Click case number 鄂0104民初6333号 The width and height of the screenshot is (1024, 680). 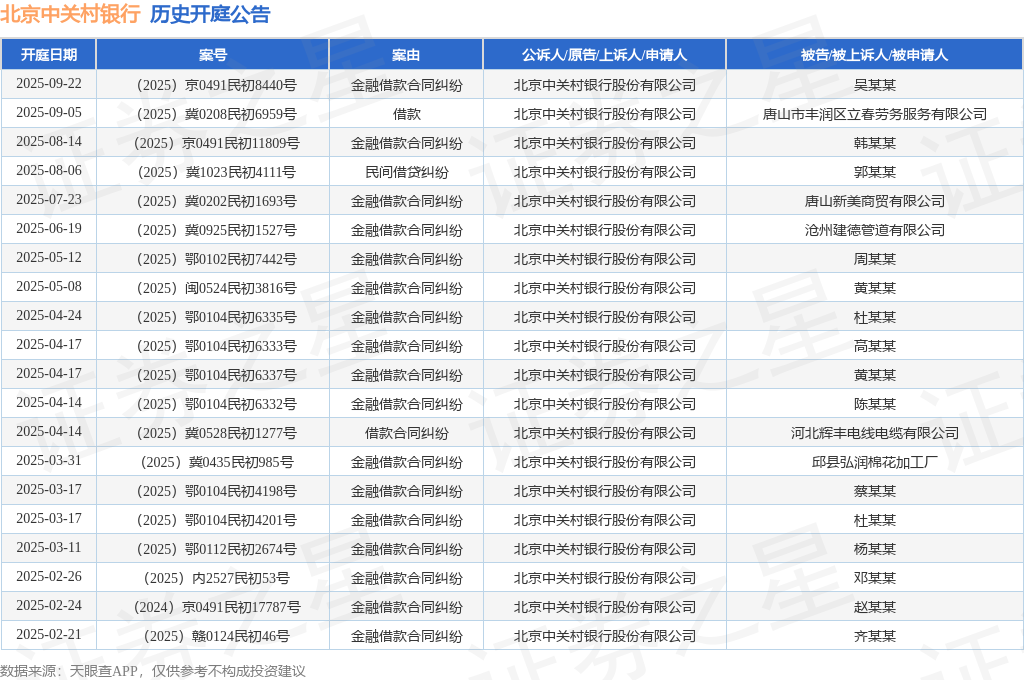coord(216,346)
